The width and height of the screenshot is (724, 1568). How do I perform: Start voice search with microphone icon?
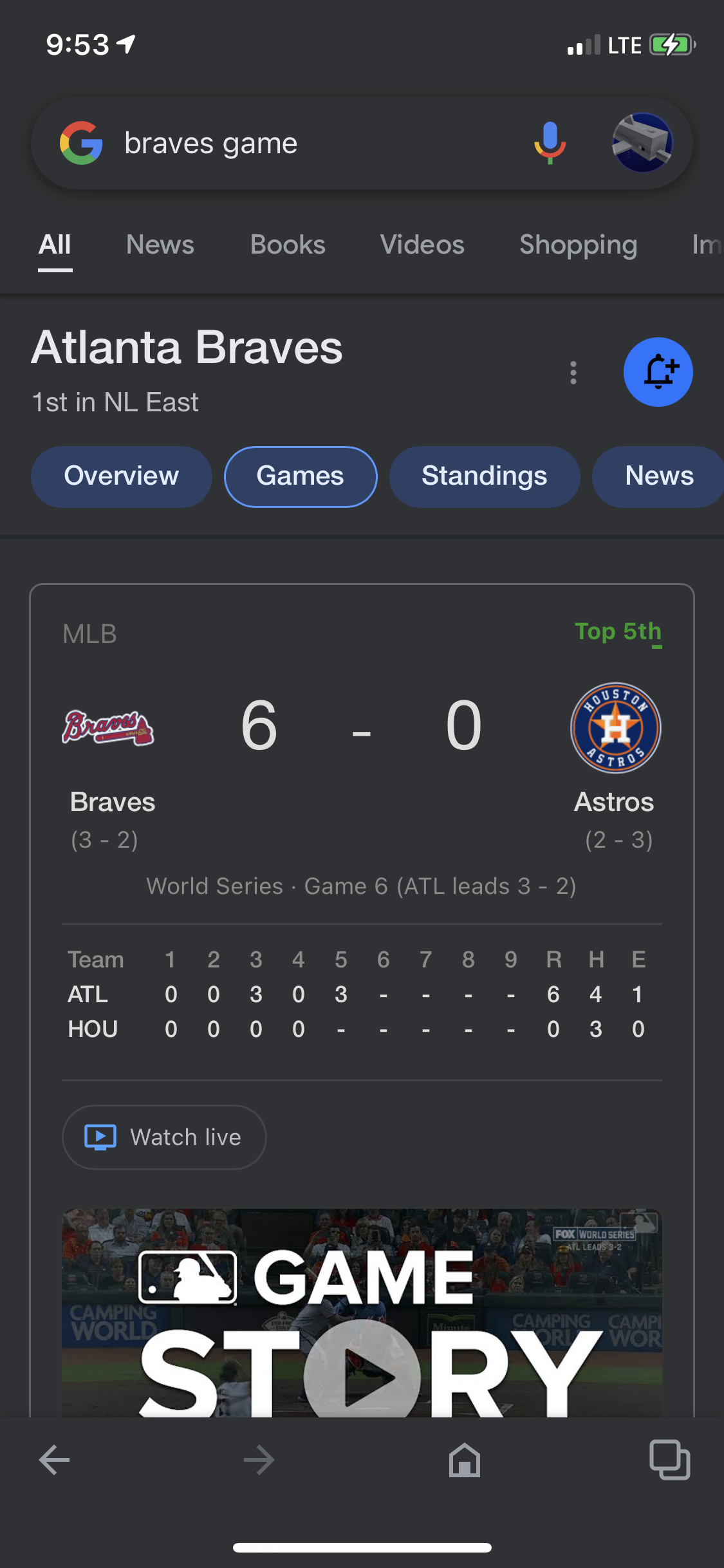[x=550, y=143]
